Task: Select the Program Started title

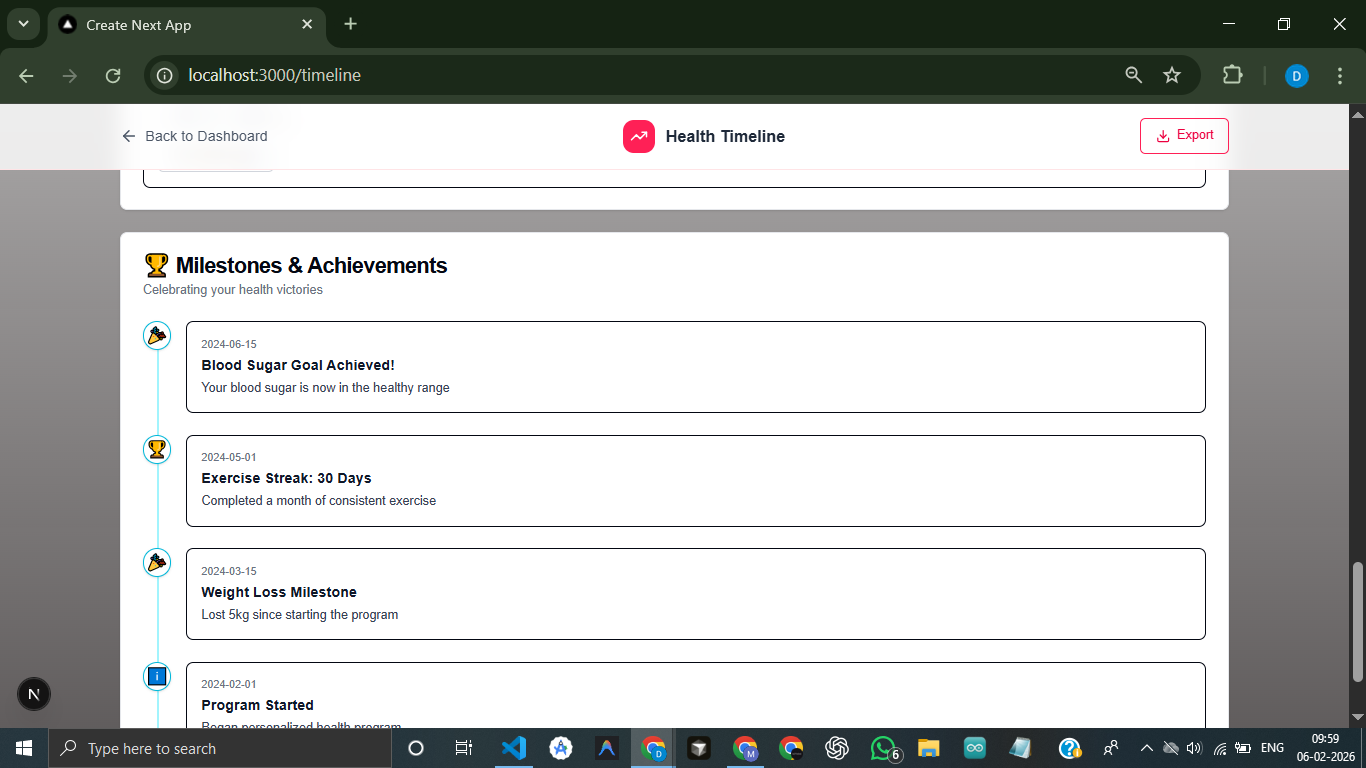Action: point(257,705)
